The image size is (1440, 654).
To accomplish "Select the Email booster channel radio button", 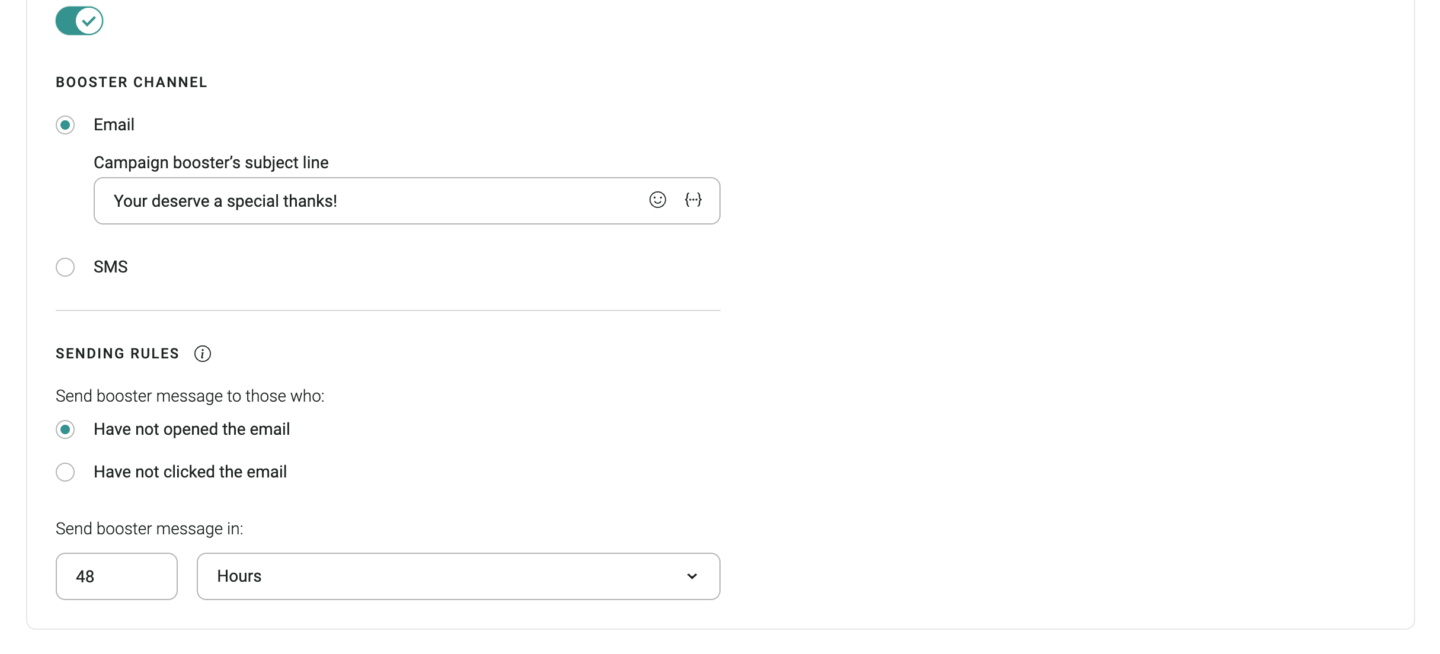I will point(65,125).
